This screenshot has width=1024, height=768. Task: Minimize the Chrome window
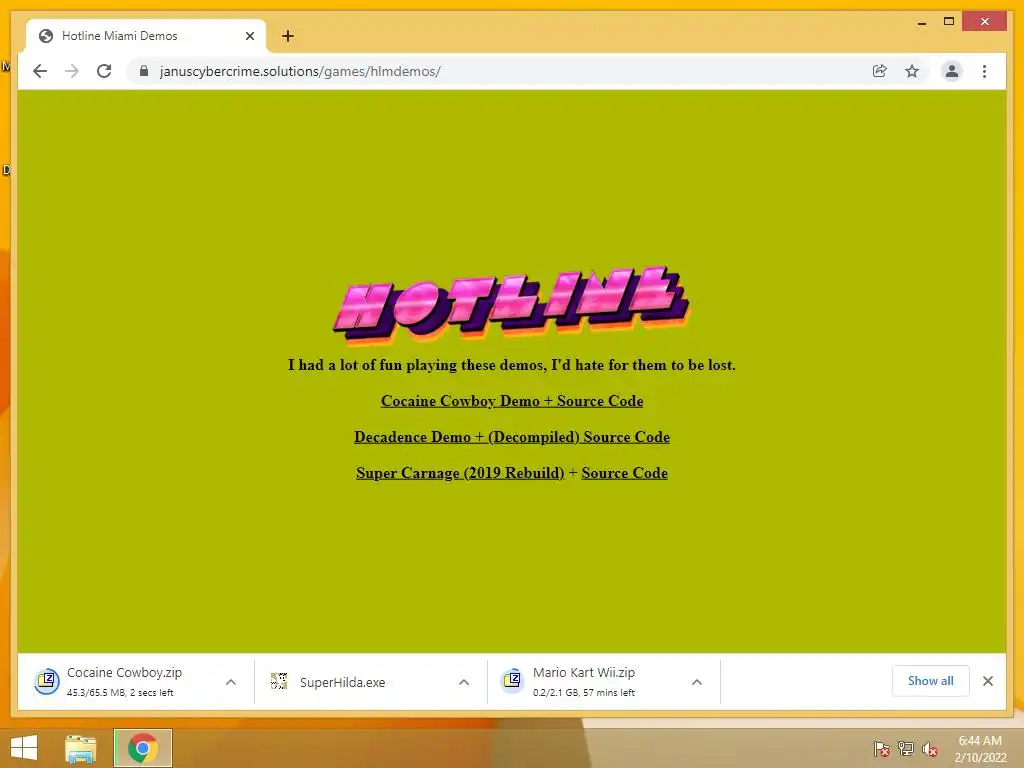click(921, 22)
